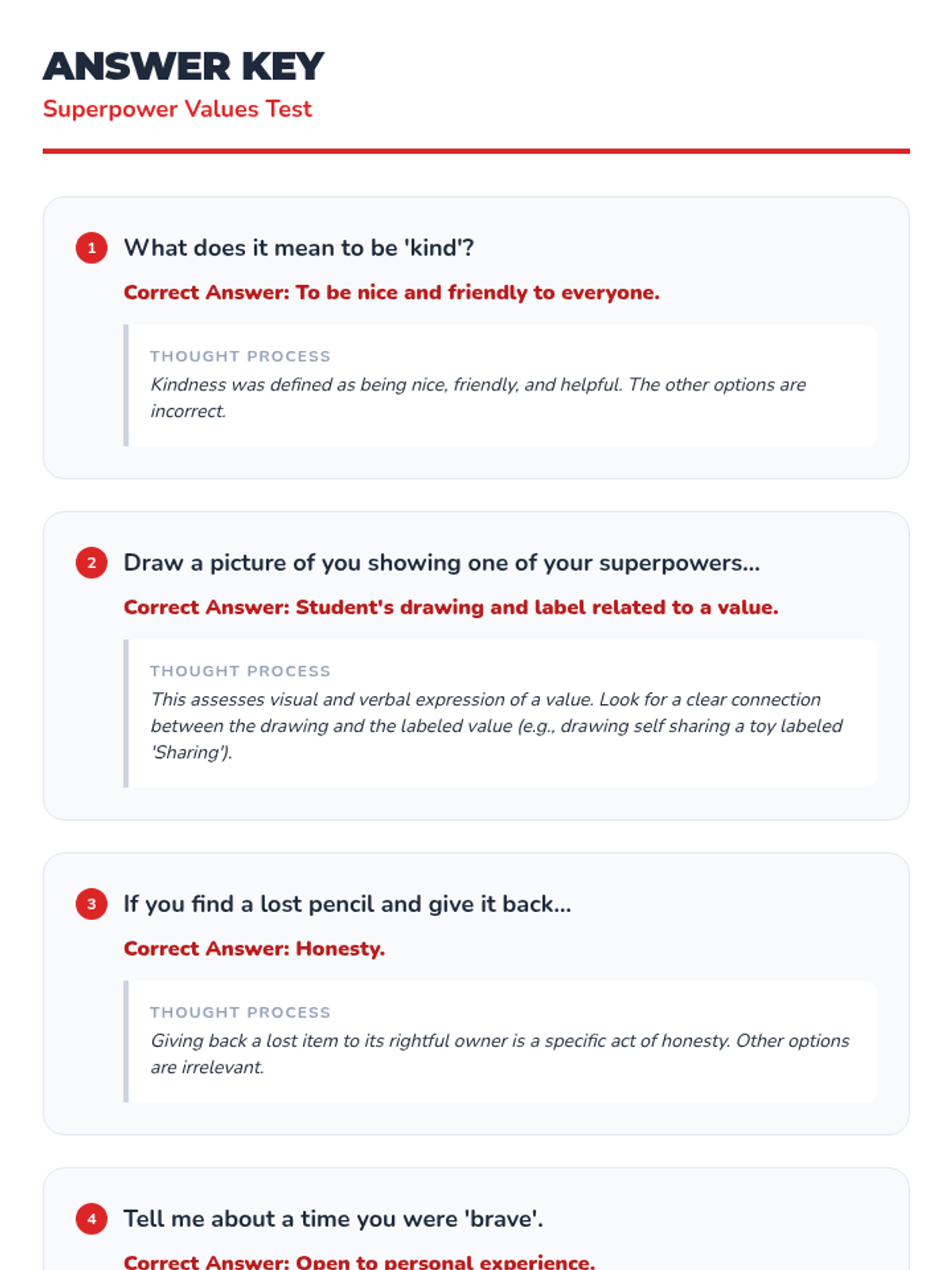This screenshot has width=952, height=1270.
Task: Click the 'Open to personal experience' answer
Action: 359,1261
